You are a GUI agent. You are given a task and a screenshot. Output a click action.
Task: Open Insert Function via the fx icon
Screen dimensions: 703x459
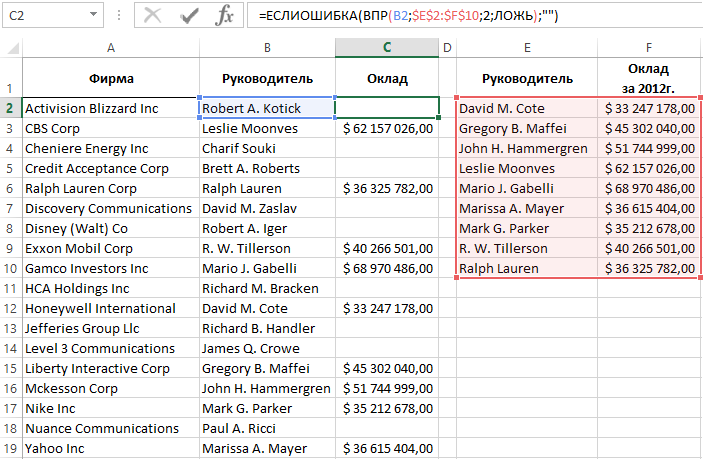click(226, 16)
